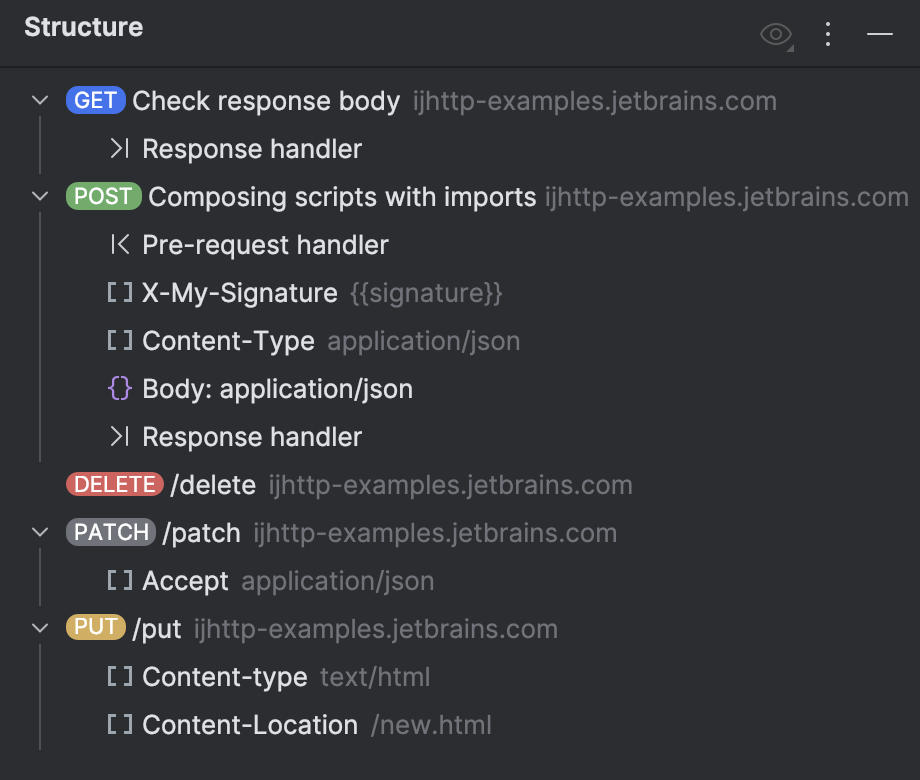920x780 pixels.
Task: Click the Response handler icon under Check response body
Action: (120, 148)
